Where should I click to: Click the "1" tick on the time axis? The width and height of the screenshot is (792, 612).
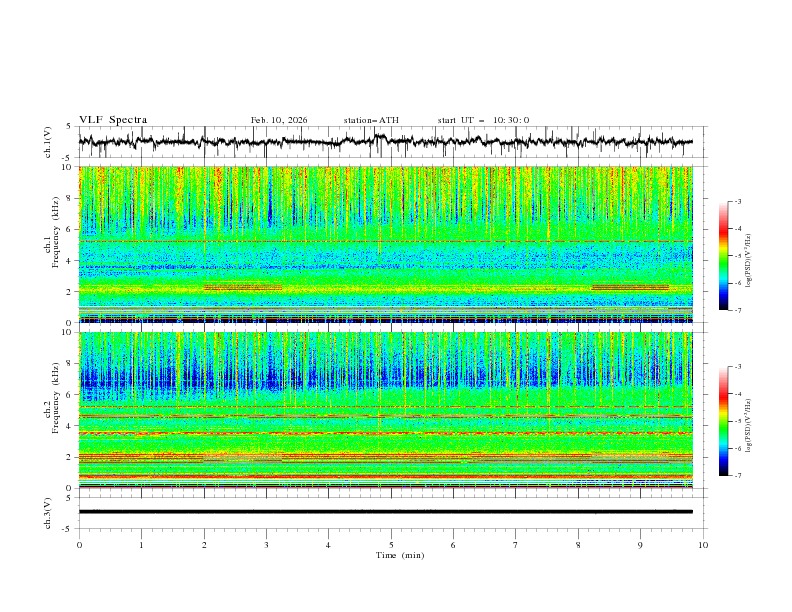(x=141, y=545)
